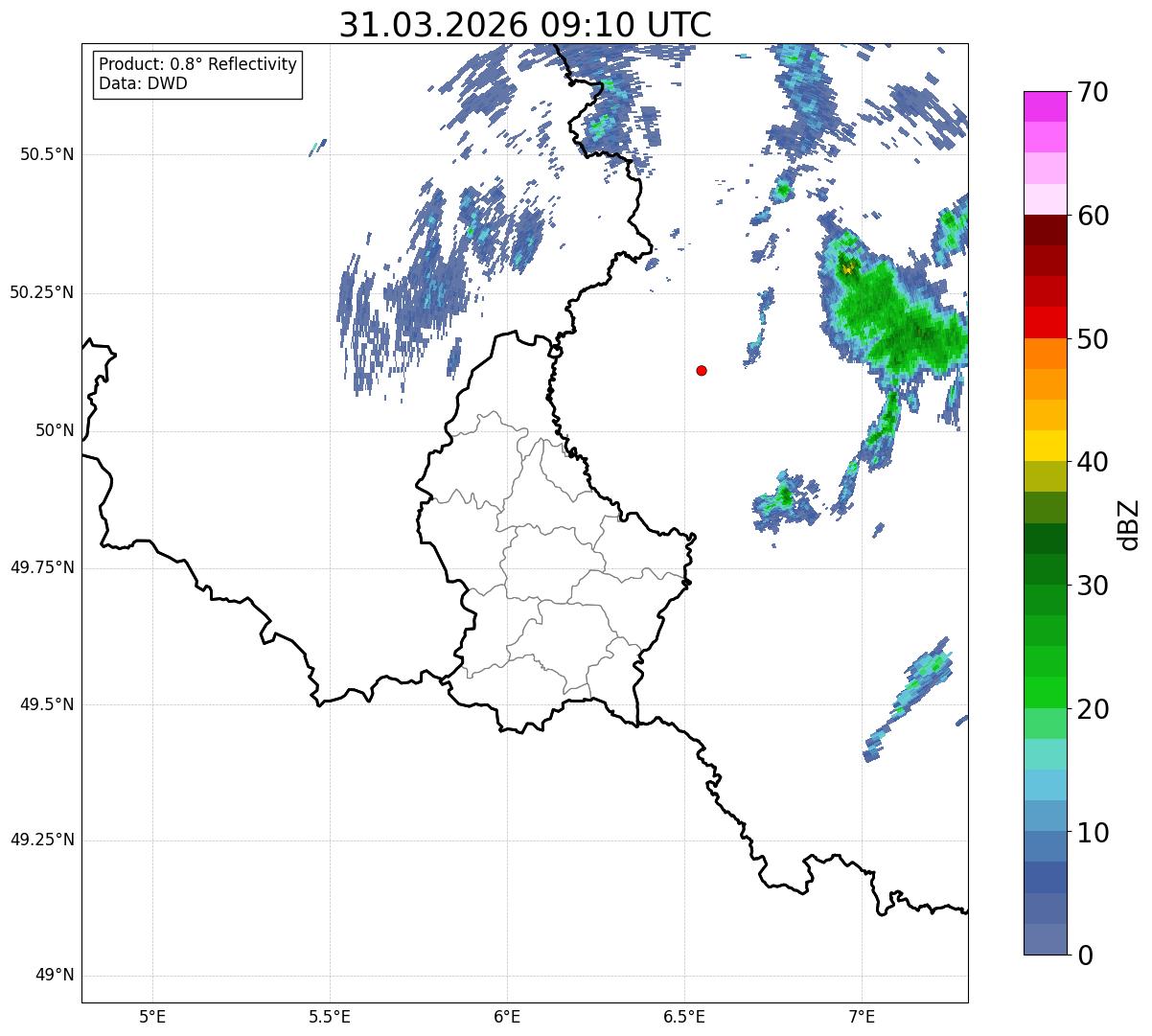This screenshot has width=1152, height=1036.
Task: Click the latitude label "50.25°N"
Action: 42,292
